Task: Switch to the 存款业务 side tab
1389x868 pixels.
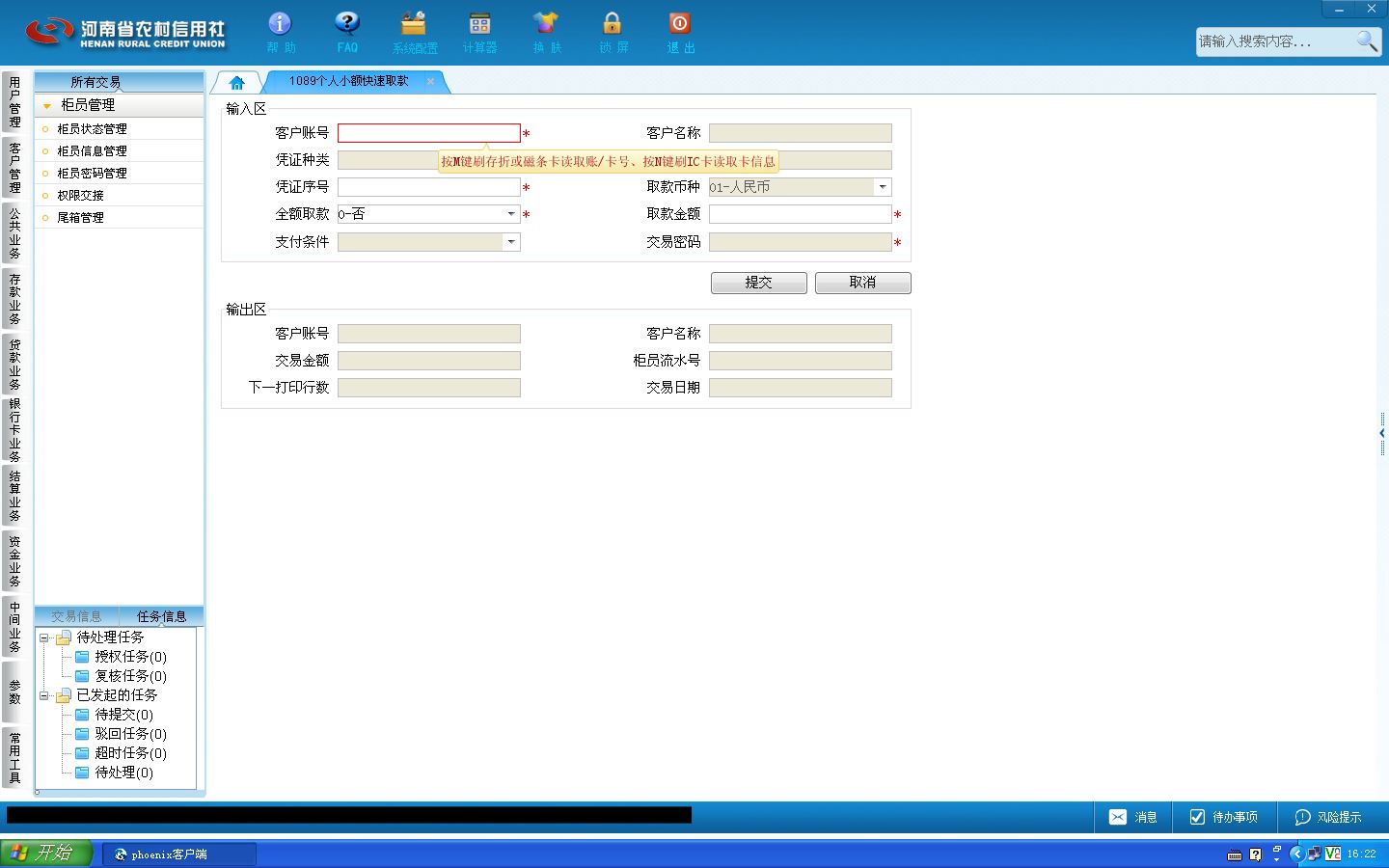Action: click(x=14, y=299)
